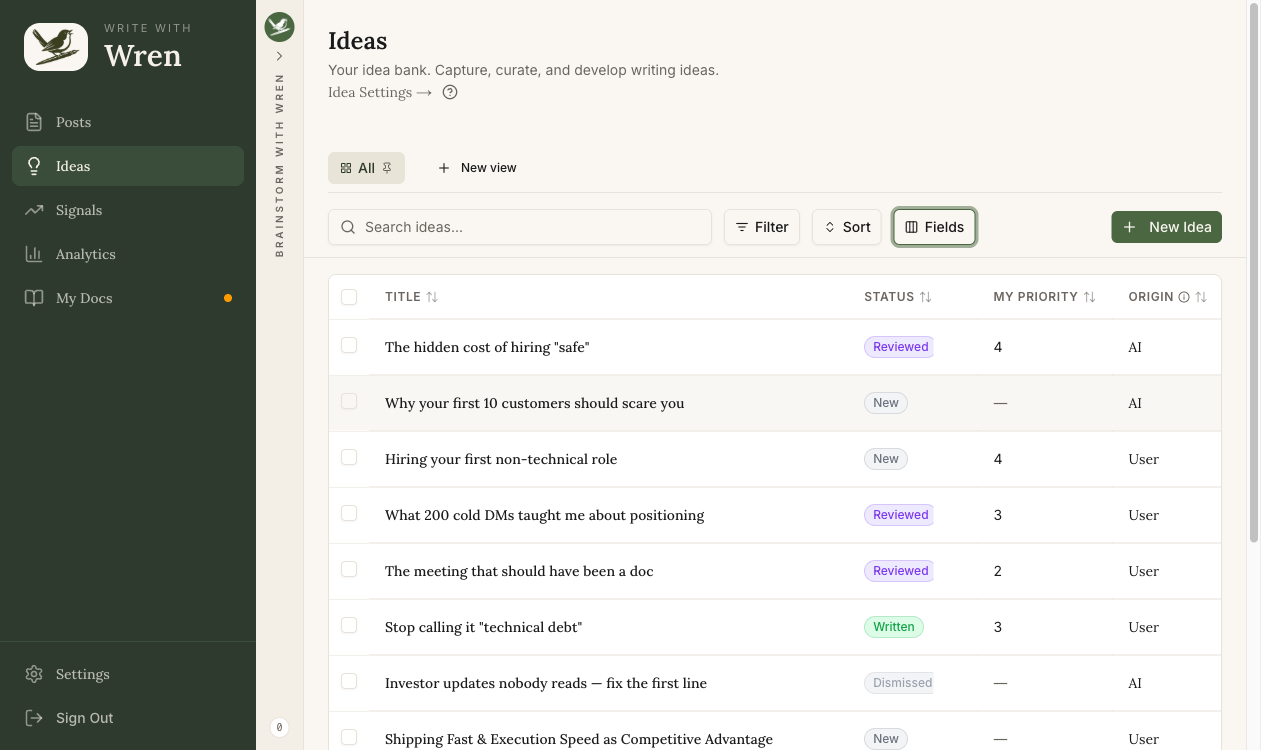Sort by the Title column arrows
This screenshot has width=1261, height=750.
click(432, 297)
